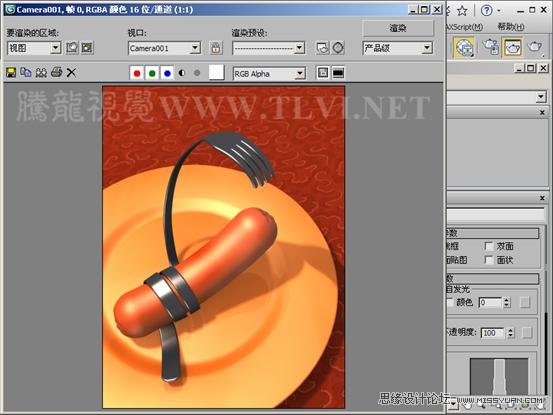Click the opacity value field showing 100
The height and width of the screenshot is (415, 553).
point(493,333)
